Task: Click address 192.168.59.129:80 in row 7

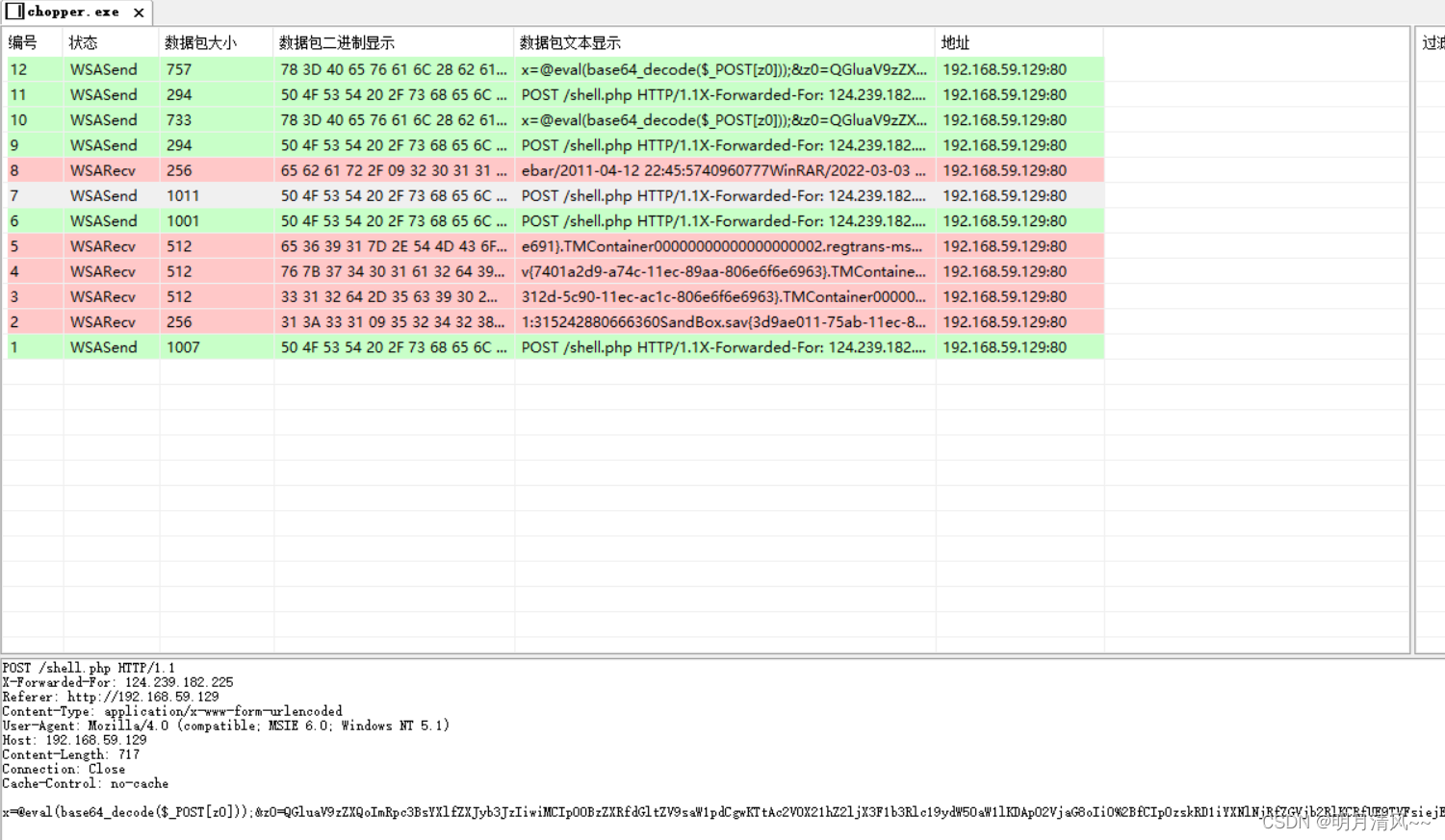Action: (x=1004, y=195)
